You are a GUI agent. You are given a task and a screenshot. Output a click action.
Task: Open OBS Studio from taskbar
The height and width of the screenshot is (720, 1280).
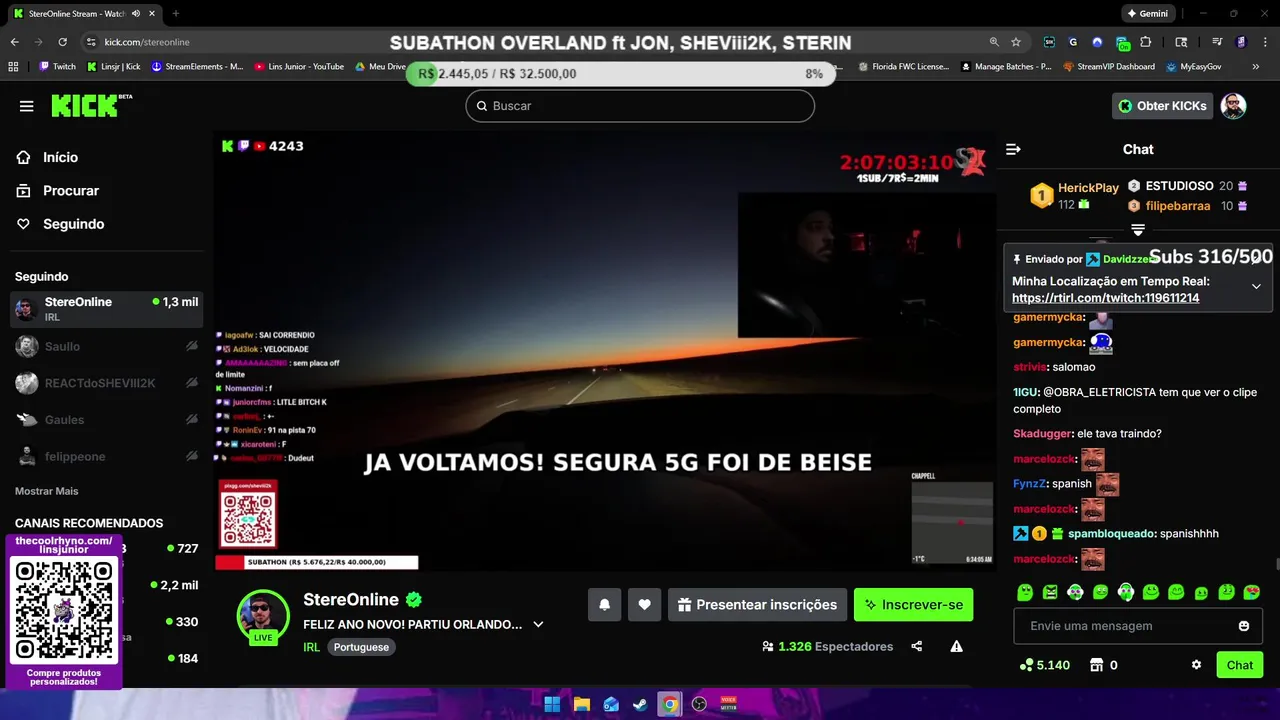click(699, 704)
